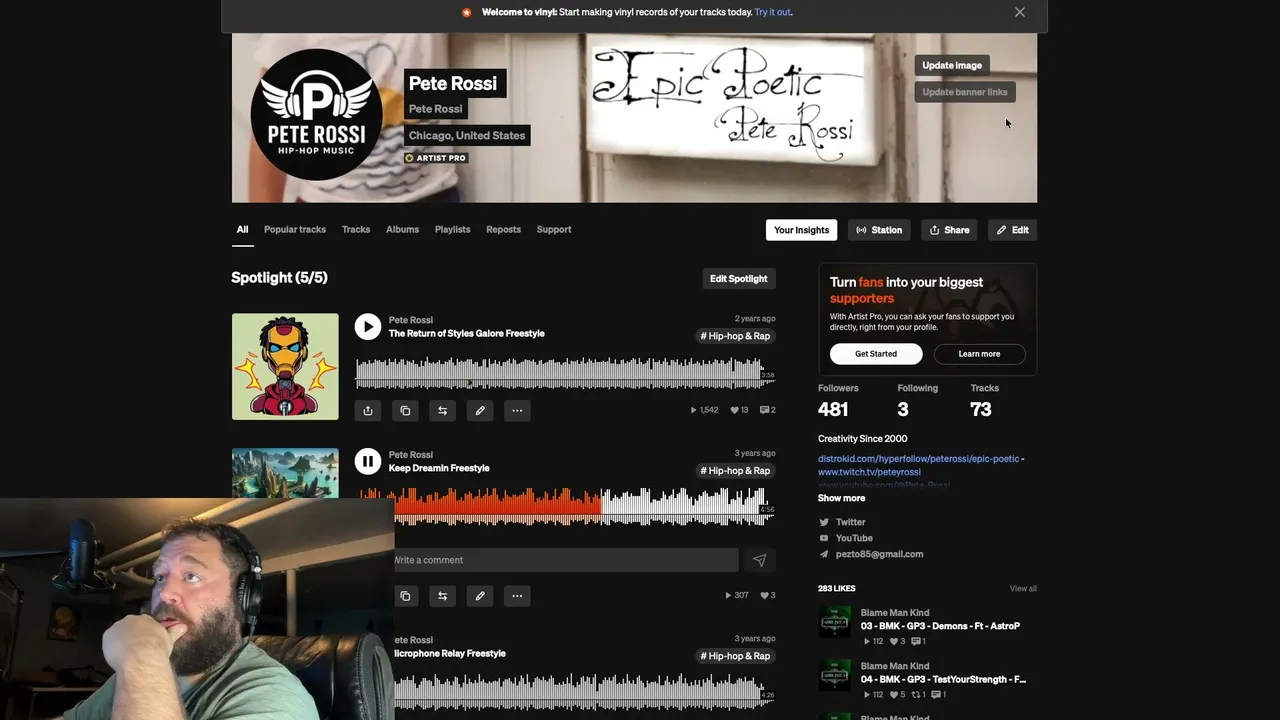Select the All tab

point(242,230)
